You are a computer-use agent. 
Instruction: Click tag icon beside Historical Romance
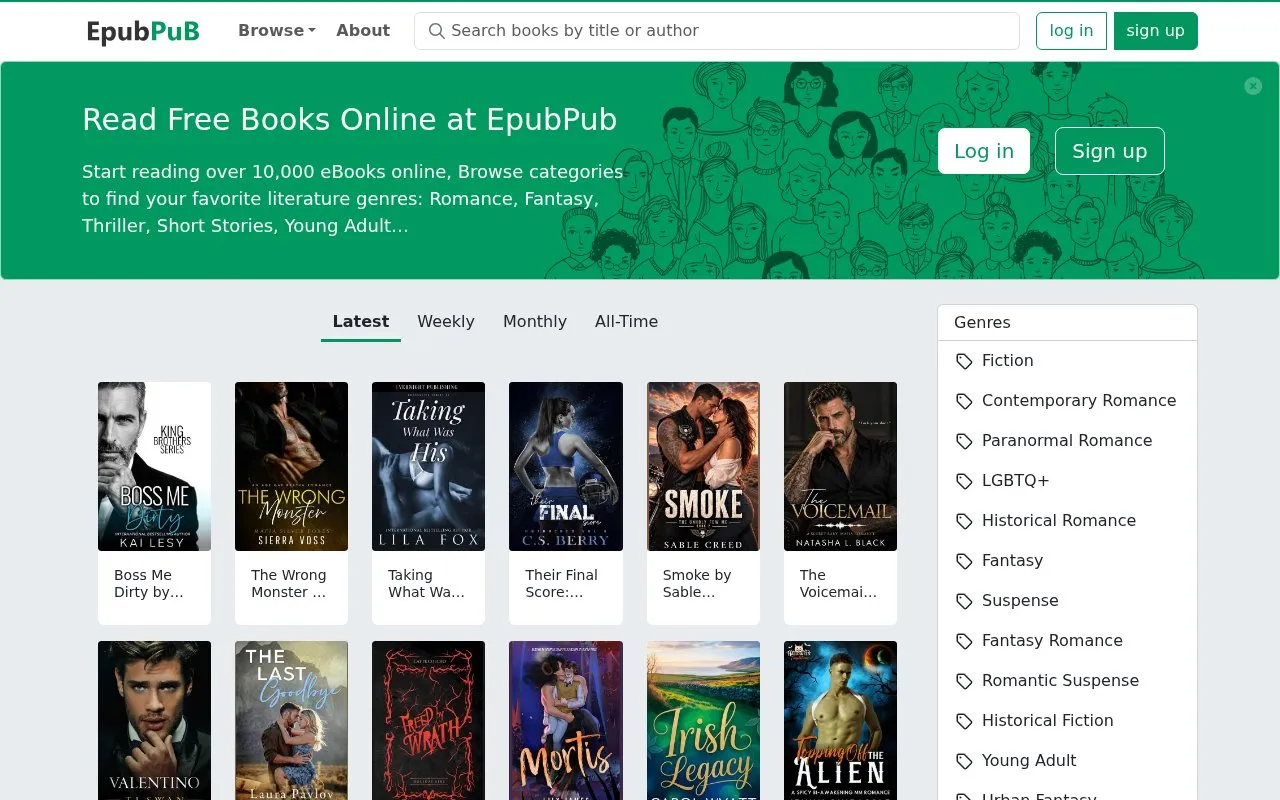(964, 521)
